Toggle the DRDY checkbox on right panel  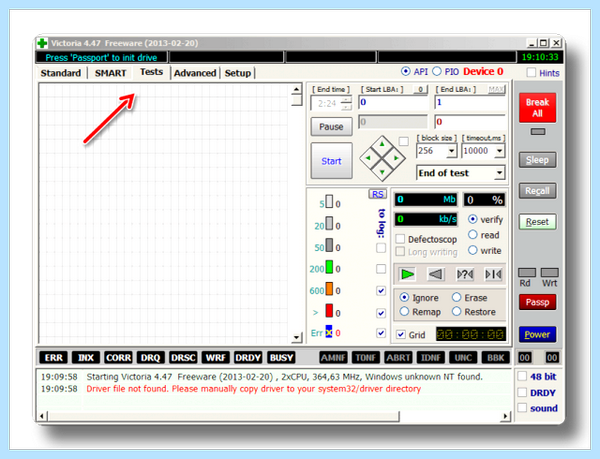(x=522, y=392)
